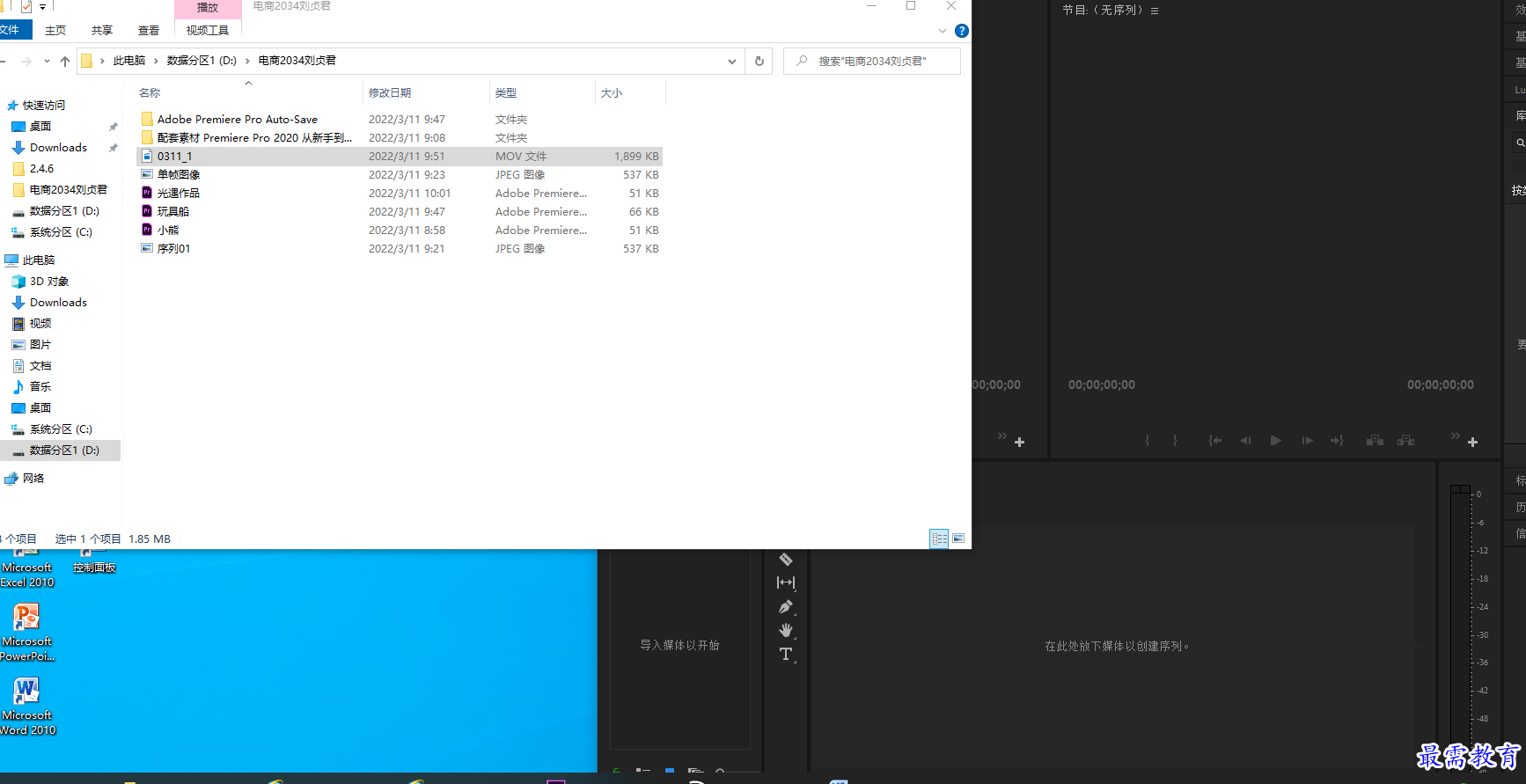
Task: Open Source monitor button editor plus icon
Action: coord(1019,443)
